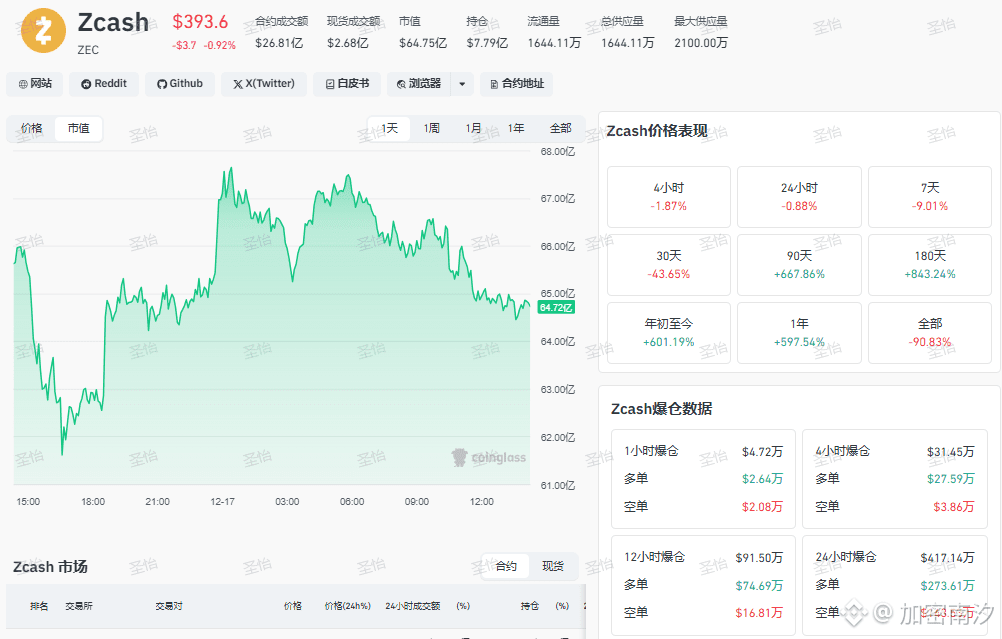
Task: Click the 市值 $64.75亿 value
Action: click(422, 43)
